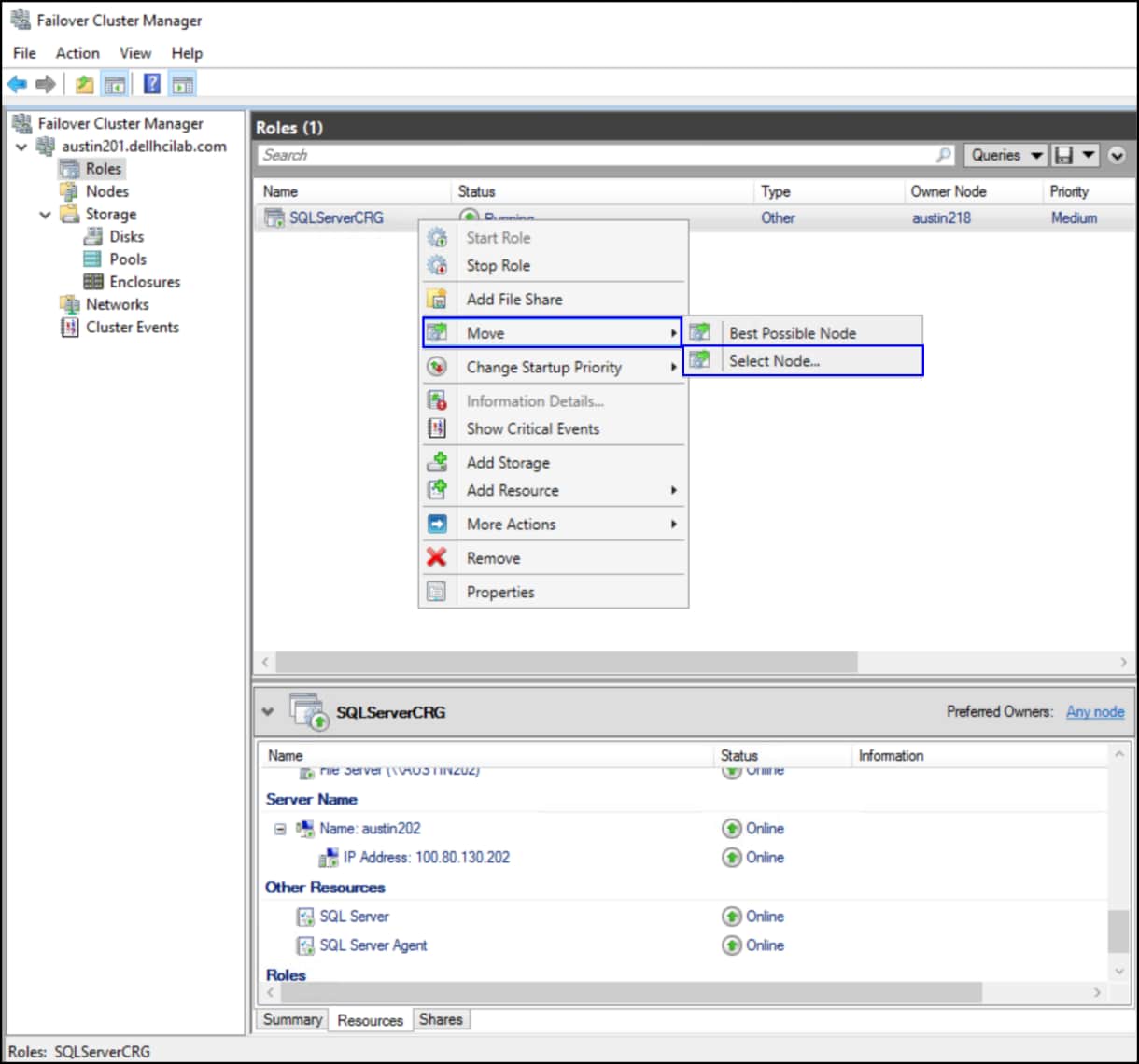
Task: Select IP Address: 100.80.130.202 resource
Action: (426, 858)
